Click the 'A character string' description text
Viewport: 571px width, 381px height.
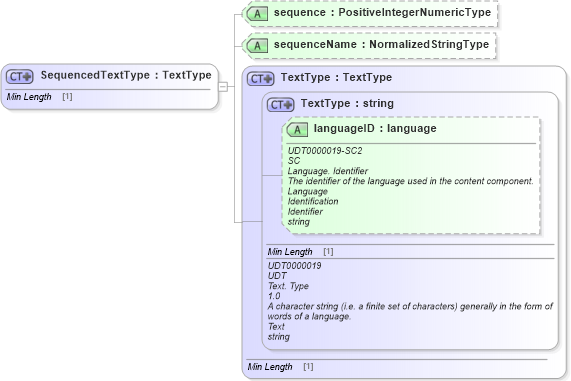[410, 311]
